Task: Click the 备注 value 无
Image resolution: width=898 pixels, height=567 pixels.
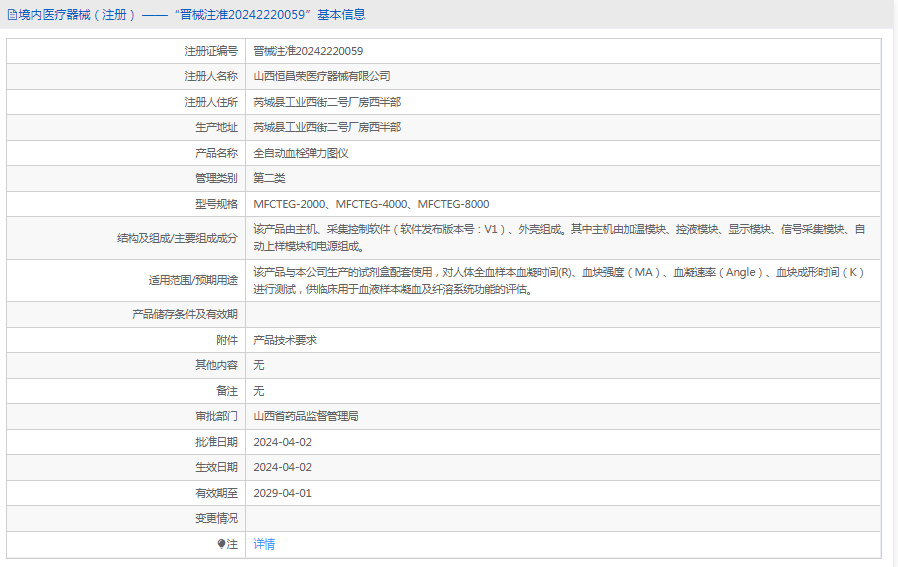Action: [x=259, y=391]
